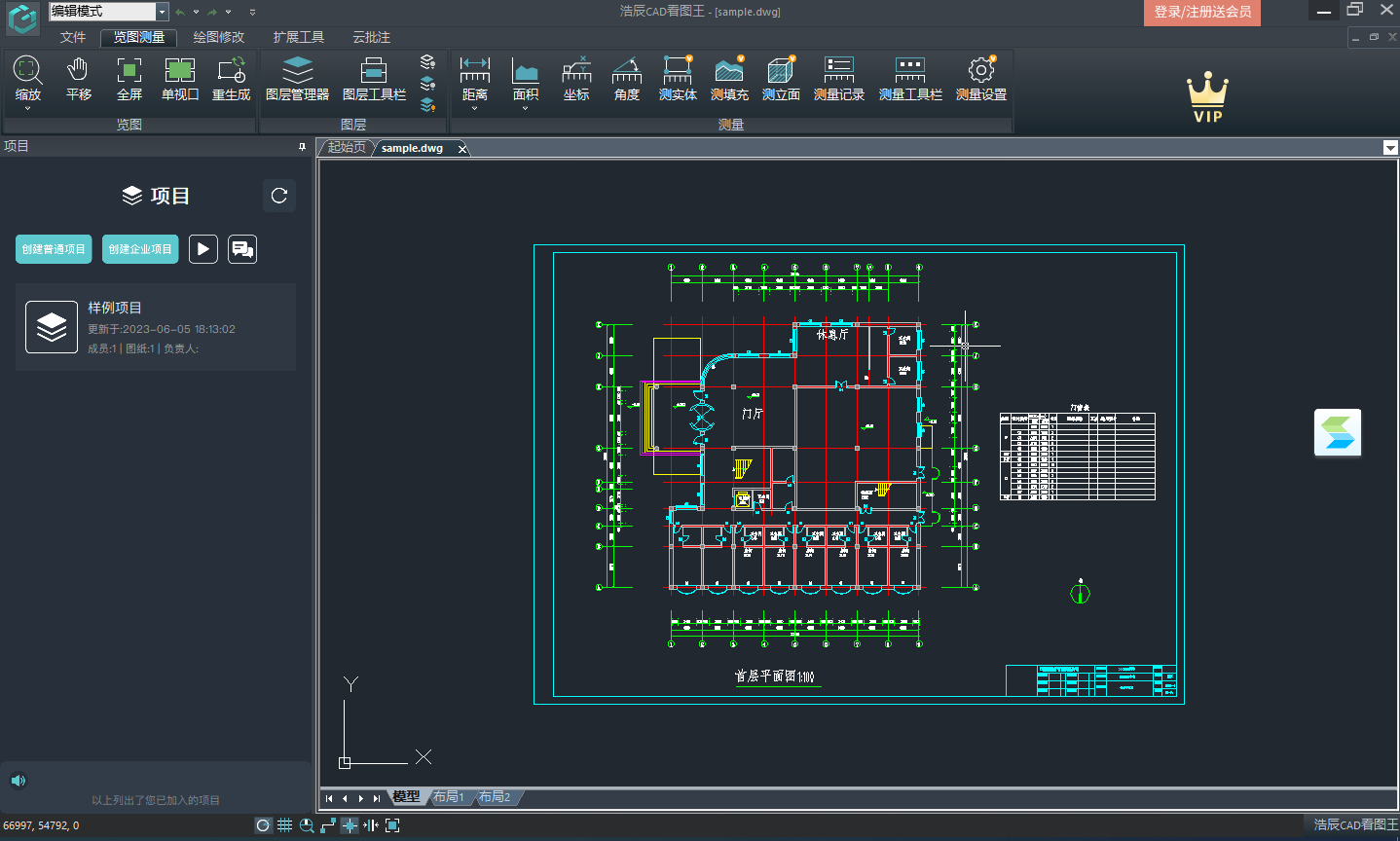Click the speaker icon at panel bottom
Screen dimensions: 1400x841
click(x=18, y=781)
